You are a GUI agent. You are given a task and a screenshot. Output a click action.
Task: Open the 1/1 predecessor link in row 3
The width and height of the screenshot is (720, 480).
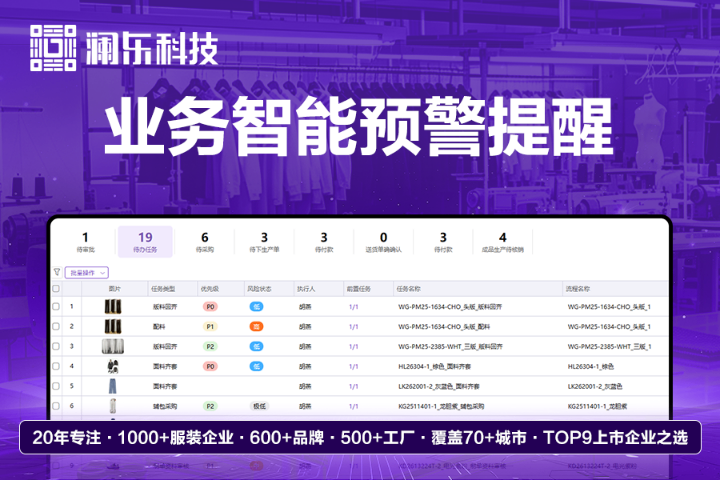[x=354, y=347]
